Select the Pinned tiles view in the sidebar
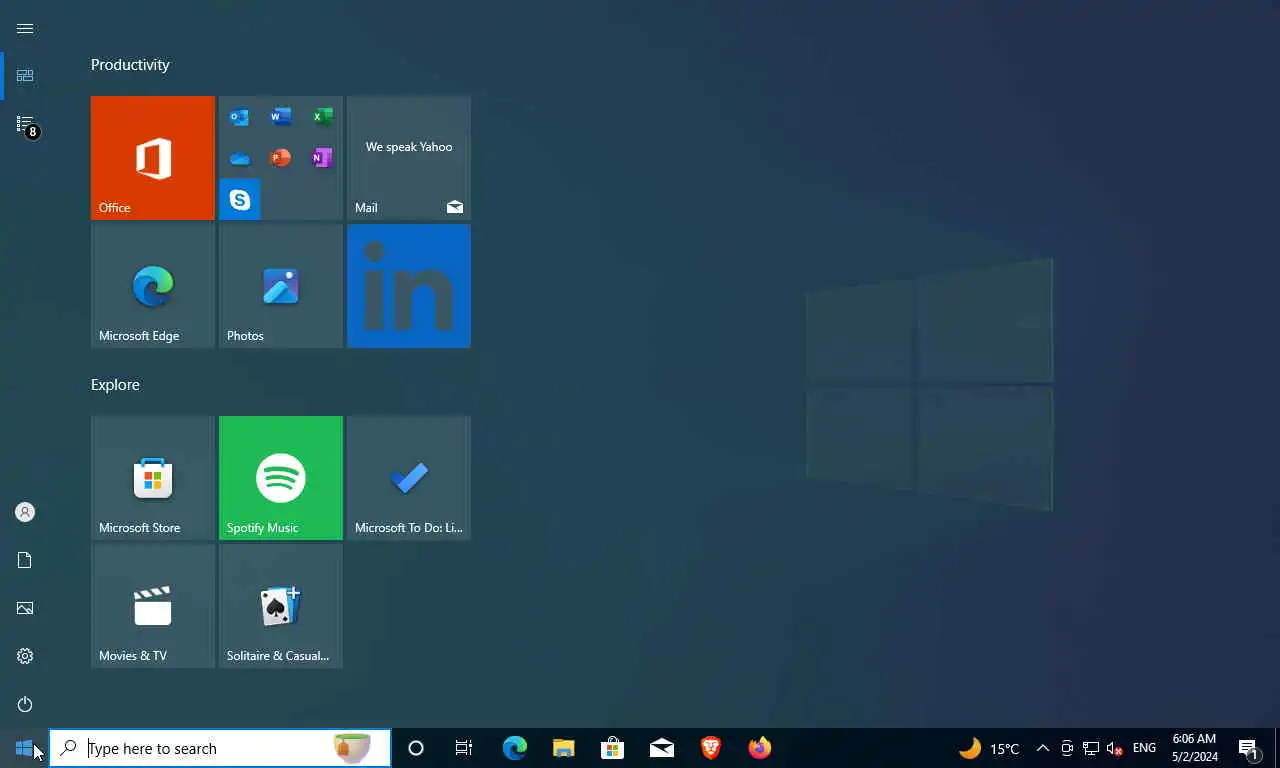 tap(25, 76)
